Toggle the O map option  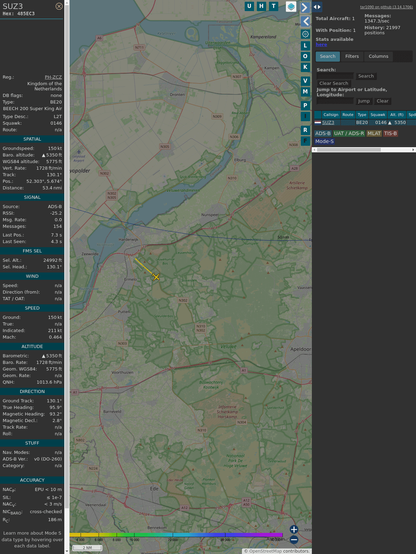[x=305, y=56]
